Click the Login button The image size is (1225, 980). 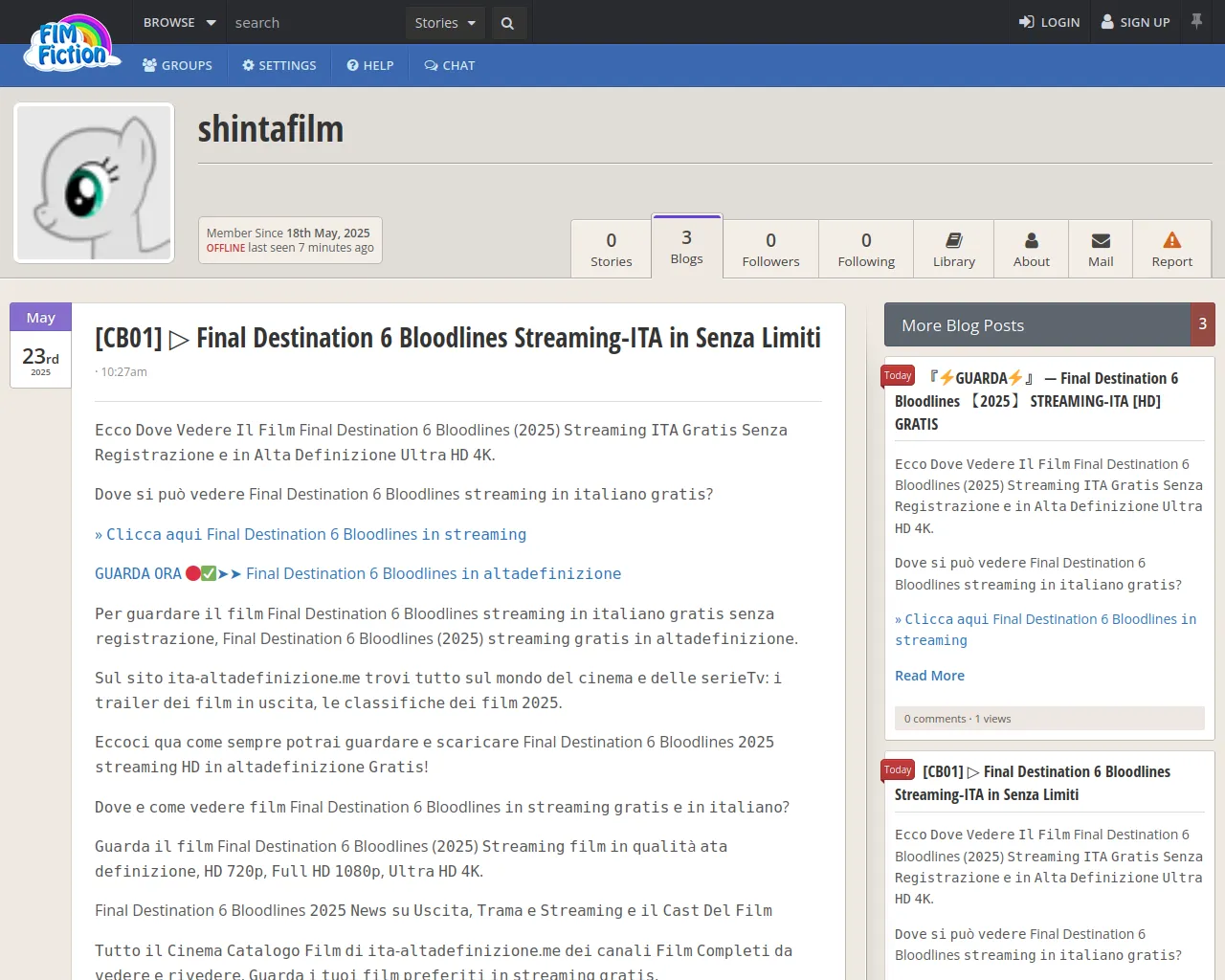[x=1049, y=22]
